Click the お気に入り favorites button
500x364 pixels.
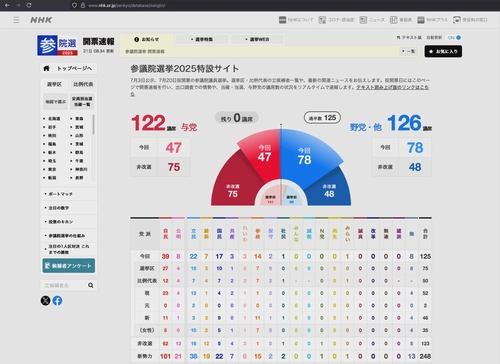443,51
